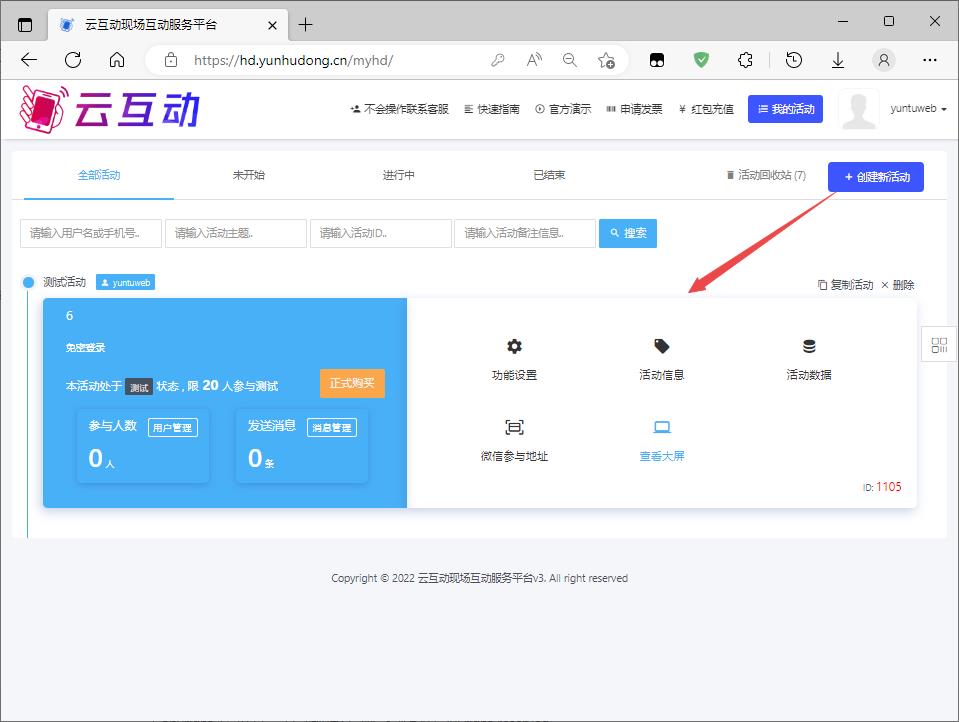Open the browser settings and more menu
Image resolution: width=959 pixels, height=722 pixels.
930,60
